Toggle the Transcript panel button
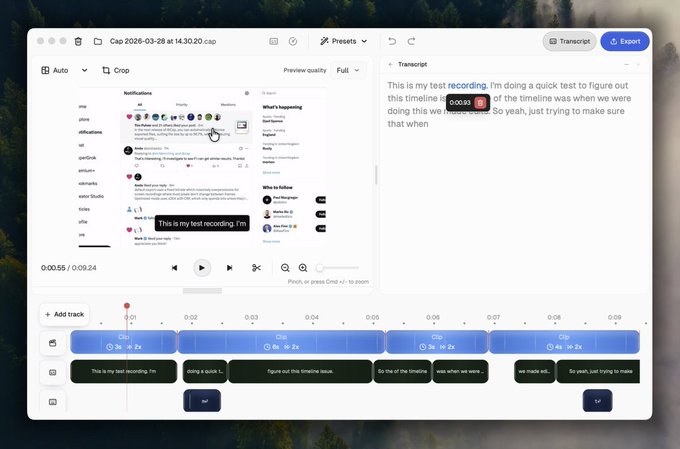 point(569,41)
